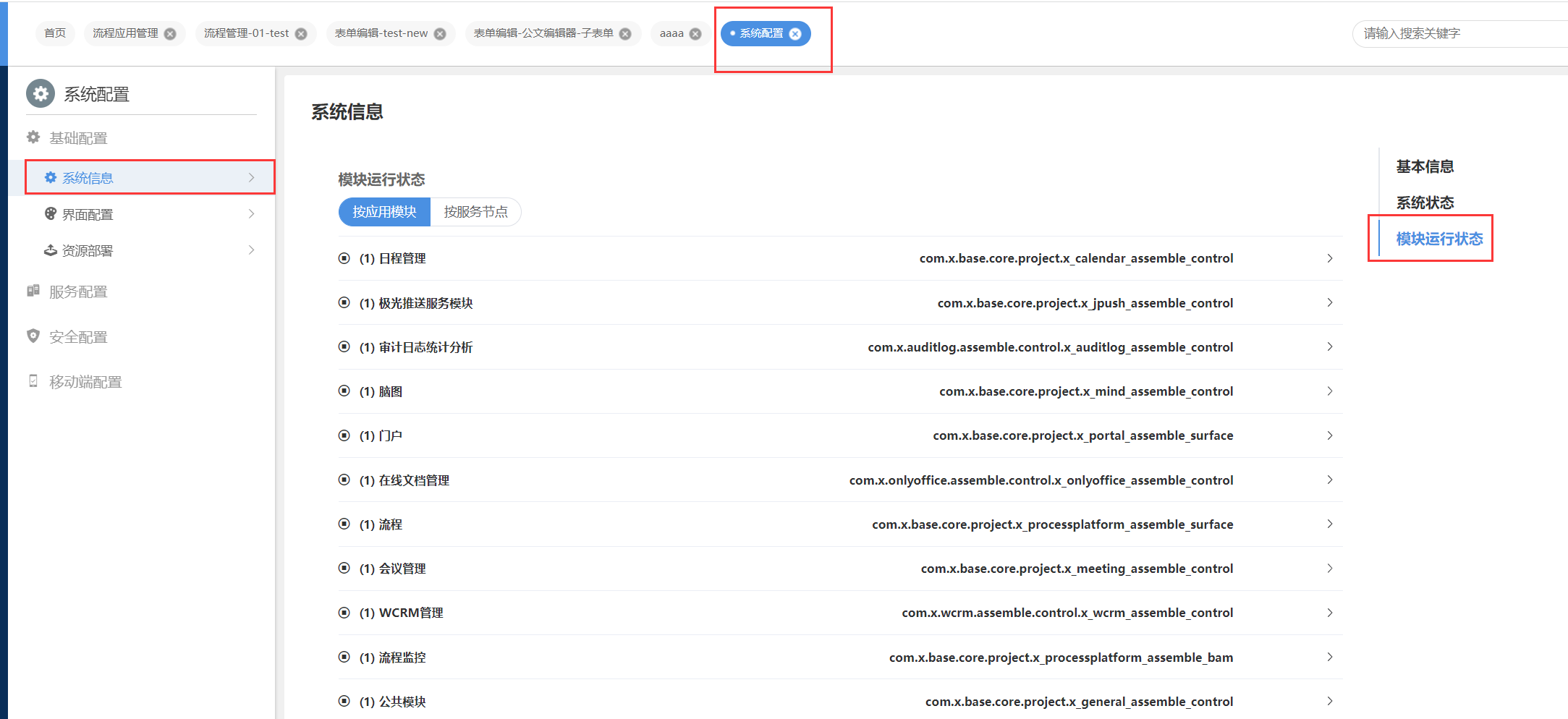Click status icon beside 日程管理
This screenshot has height=719, width=1568.
click(x=344, y=258)
